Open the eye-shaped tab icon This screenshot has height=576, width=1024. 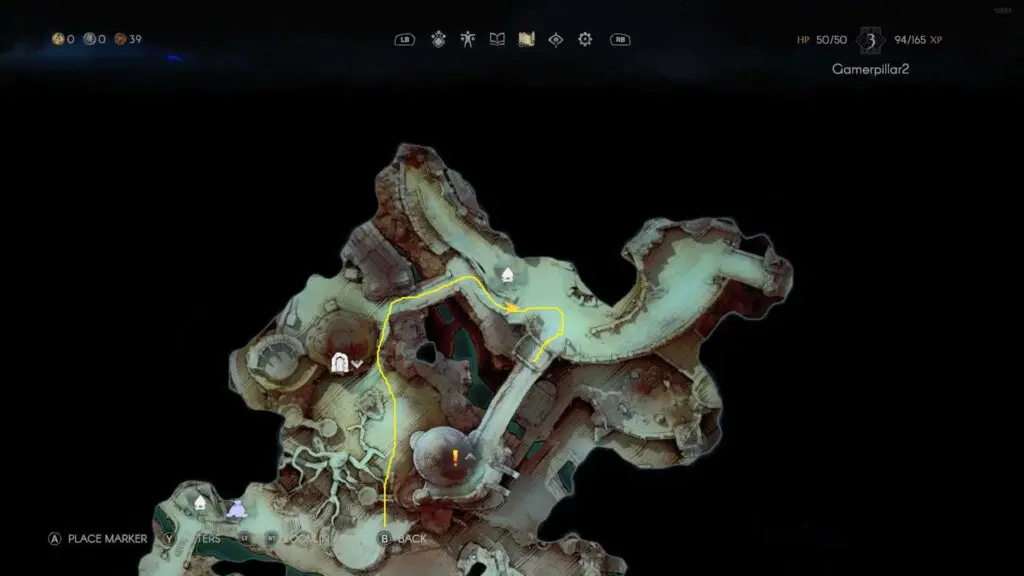[x=556, y=40]
